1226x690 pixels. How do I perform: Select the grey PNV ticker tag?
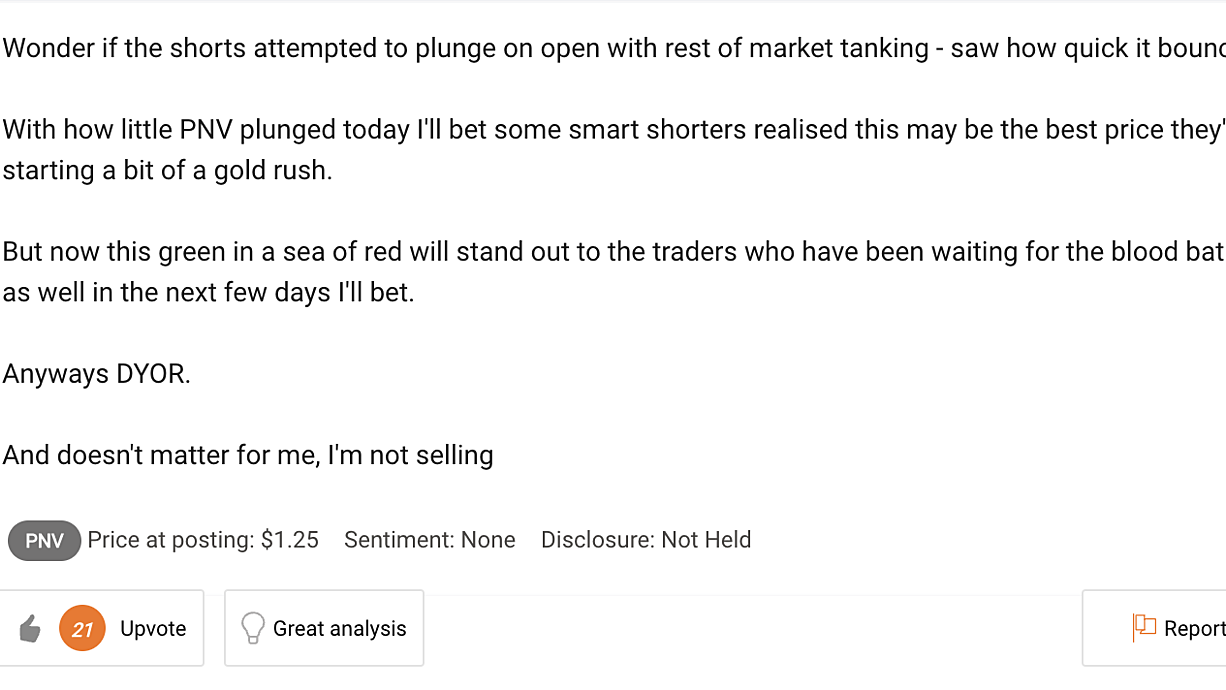point(44,541)
